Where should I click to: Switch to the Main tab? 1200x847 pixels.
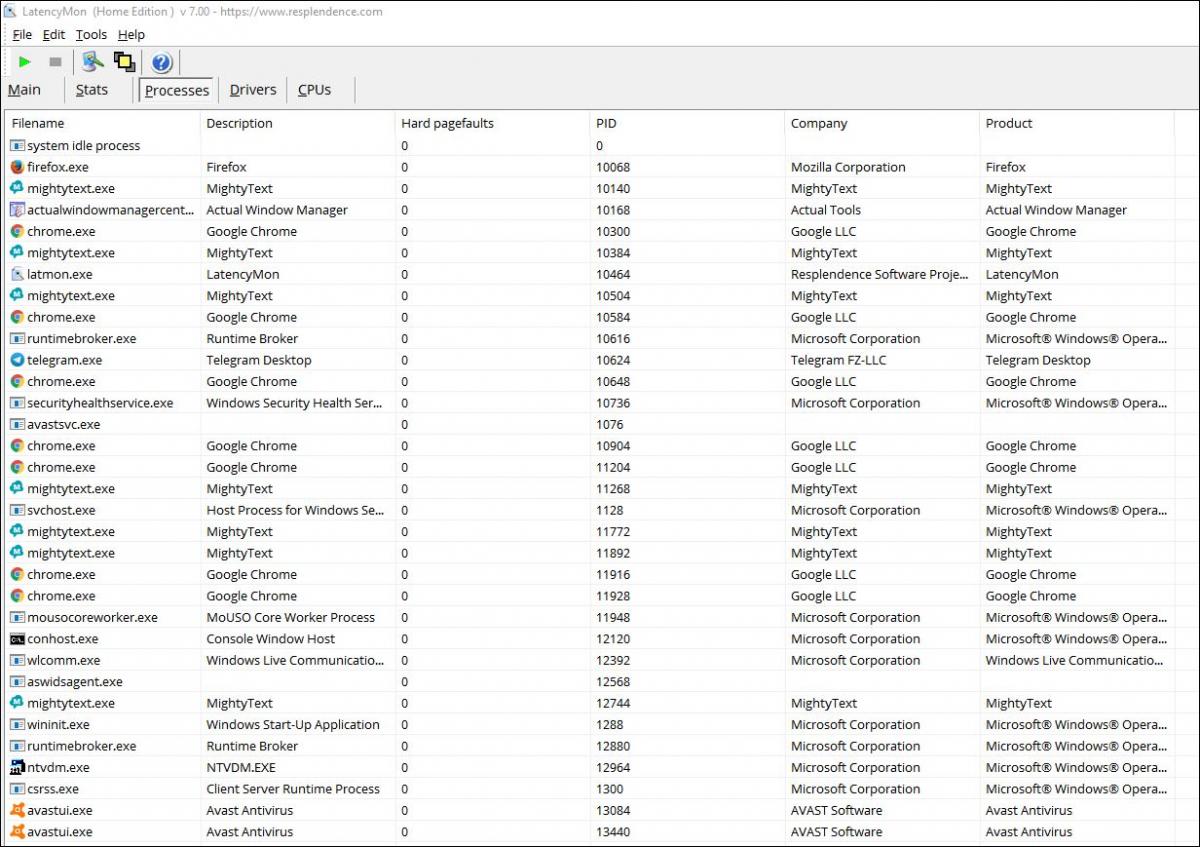[24, 90]
